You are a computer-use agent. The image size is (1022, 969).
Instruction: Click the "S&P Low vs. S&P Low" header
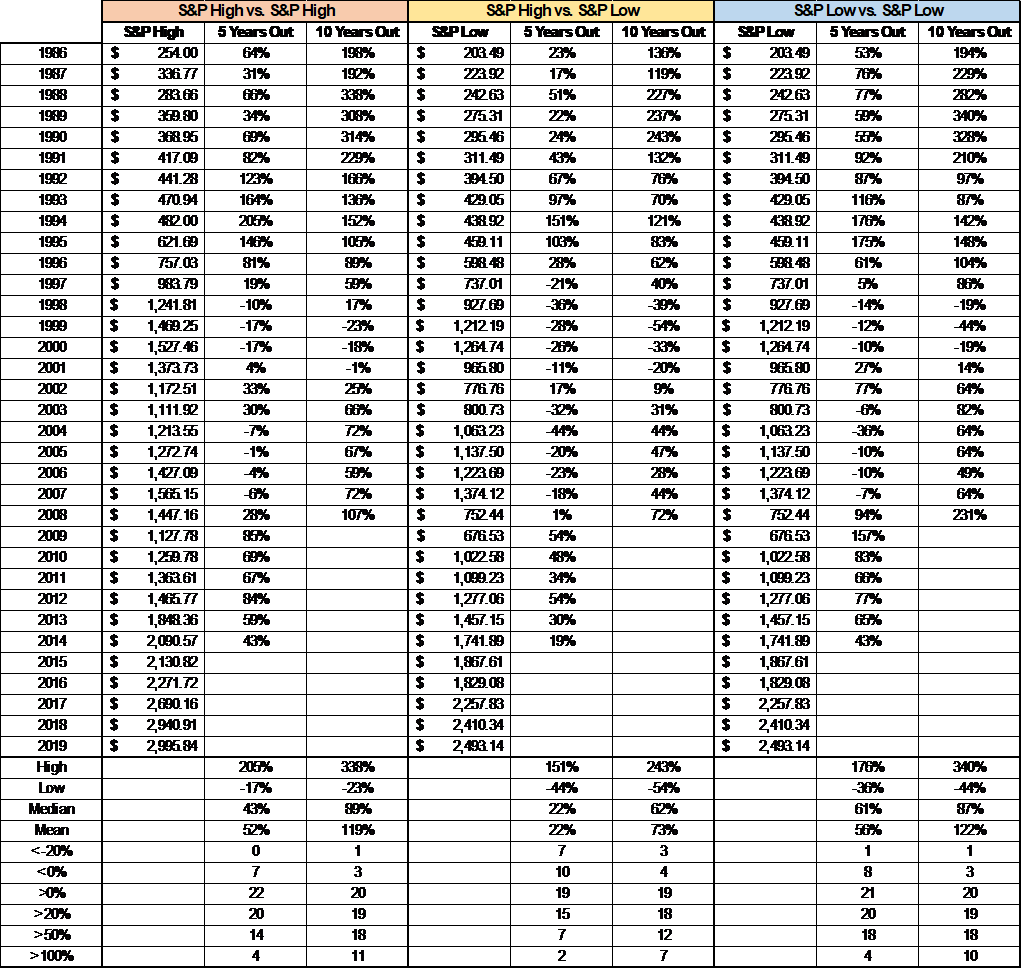pos(867,11)
